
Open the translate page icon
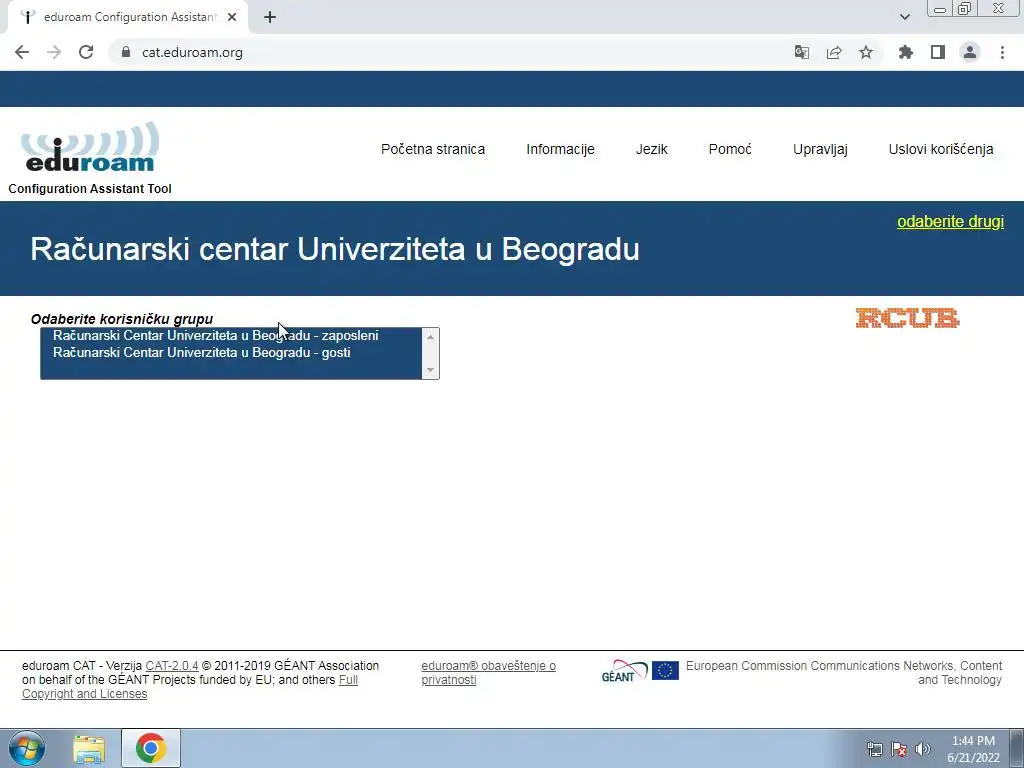tap(801, 52)
